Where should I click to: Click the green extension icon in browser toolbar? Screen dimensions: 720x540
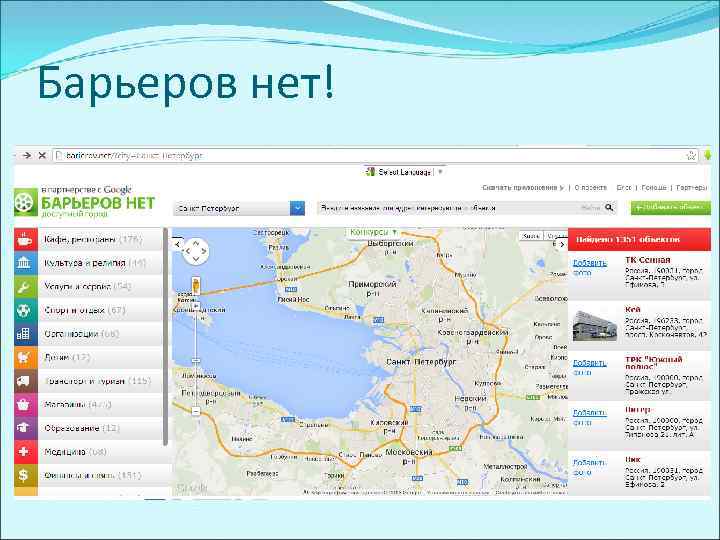708,155
